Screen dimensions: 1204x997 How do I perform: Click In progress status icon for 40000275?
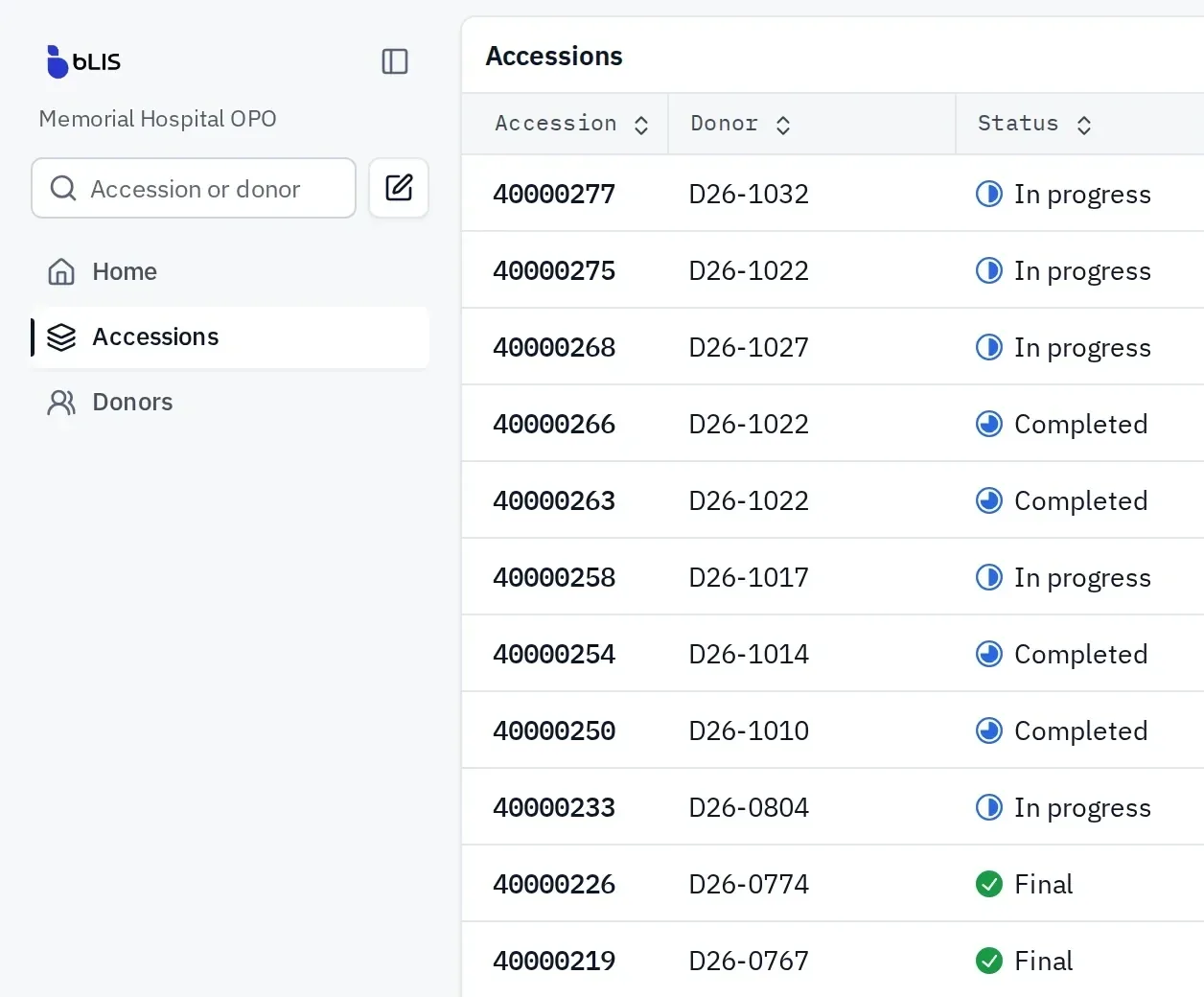coord(989,270)
